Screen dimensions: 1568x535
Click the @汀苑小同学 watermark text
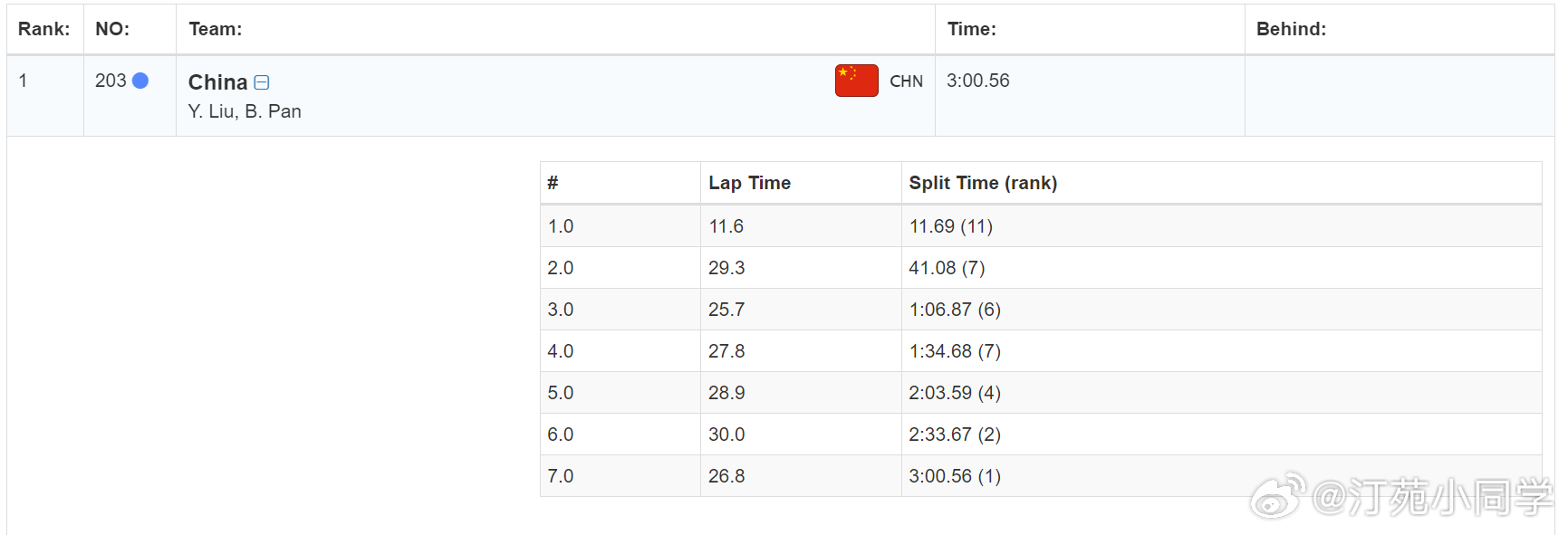[1431, 497]
